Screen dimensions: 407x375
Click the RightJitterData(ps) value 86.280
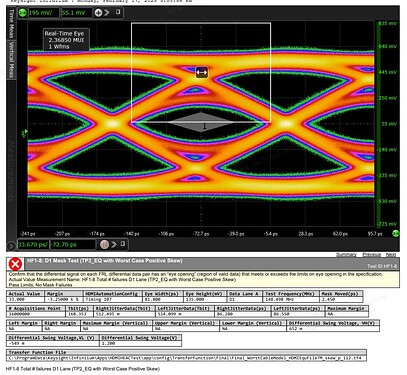243,314
